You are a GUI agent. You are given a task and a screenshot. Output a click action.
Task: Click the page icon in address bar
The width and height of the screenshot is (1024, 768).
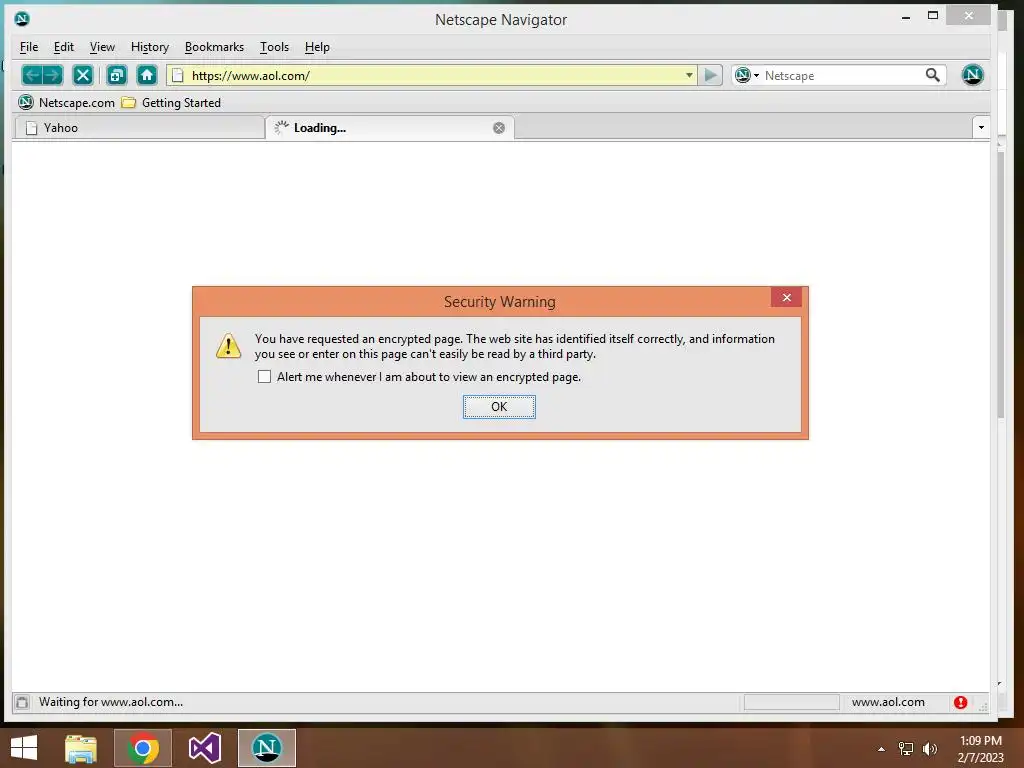pos(178,75)
